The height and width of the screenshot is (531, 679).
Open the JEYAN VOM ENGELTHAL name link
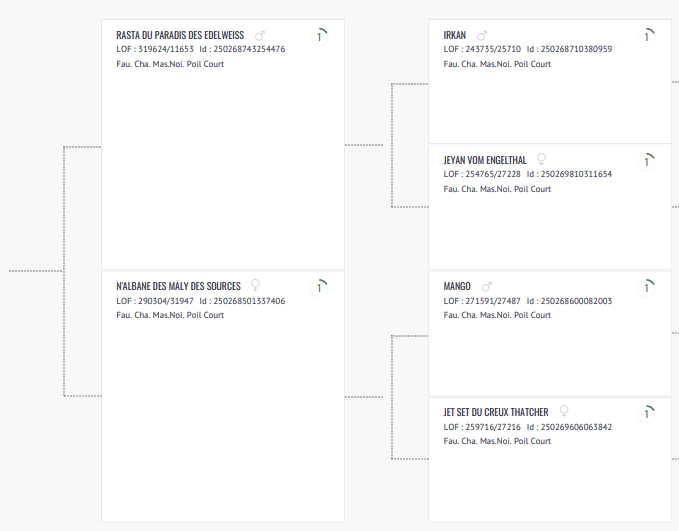(x=486, y=160)
